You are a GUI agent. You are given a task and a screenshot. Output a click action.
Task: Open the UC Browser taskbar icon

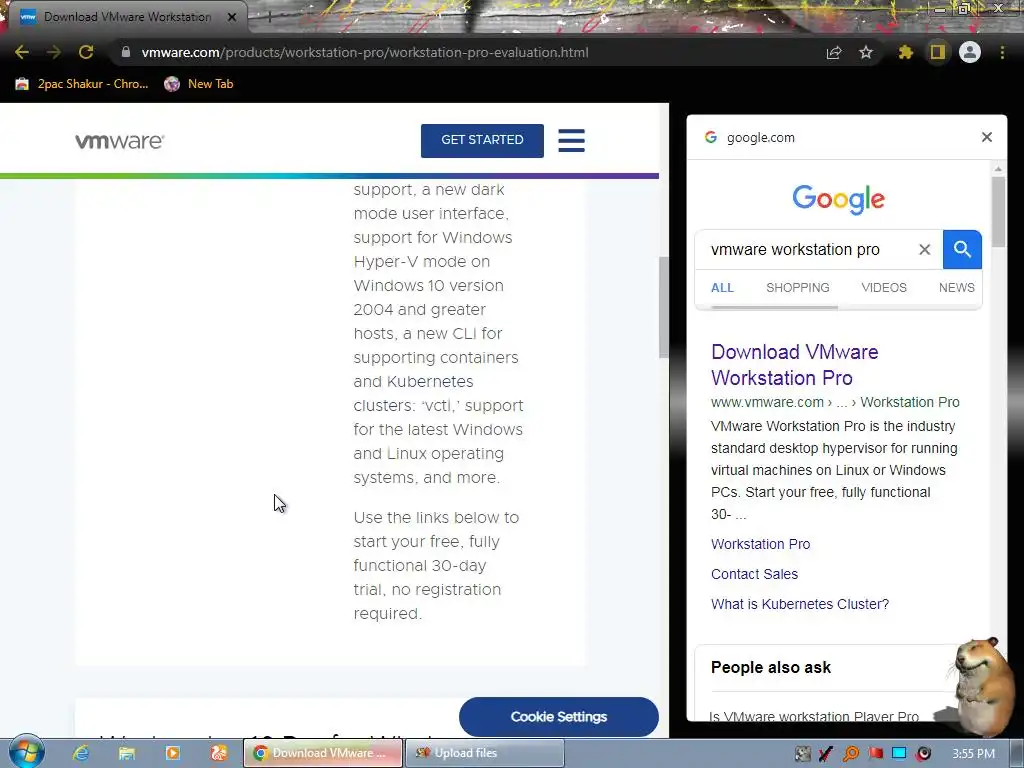click(x=218, y=753)
